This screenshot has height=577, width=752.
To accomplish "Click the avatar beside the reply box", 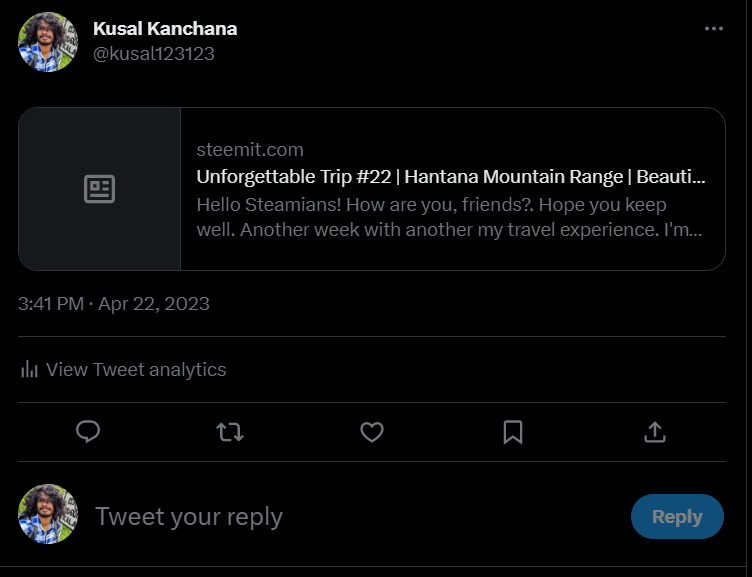I will tap(48, 515).
